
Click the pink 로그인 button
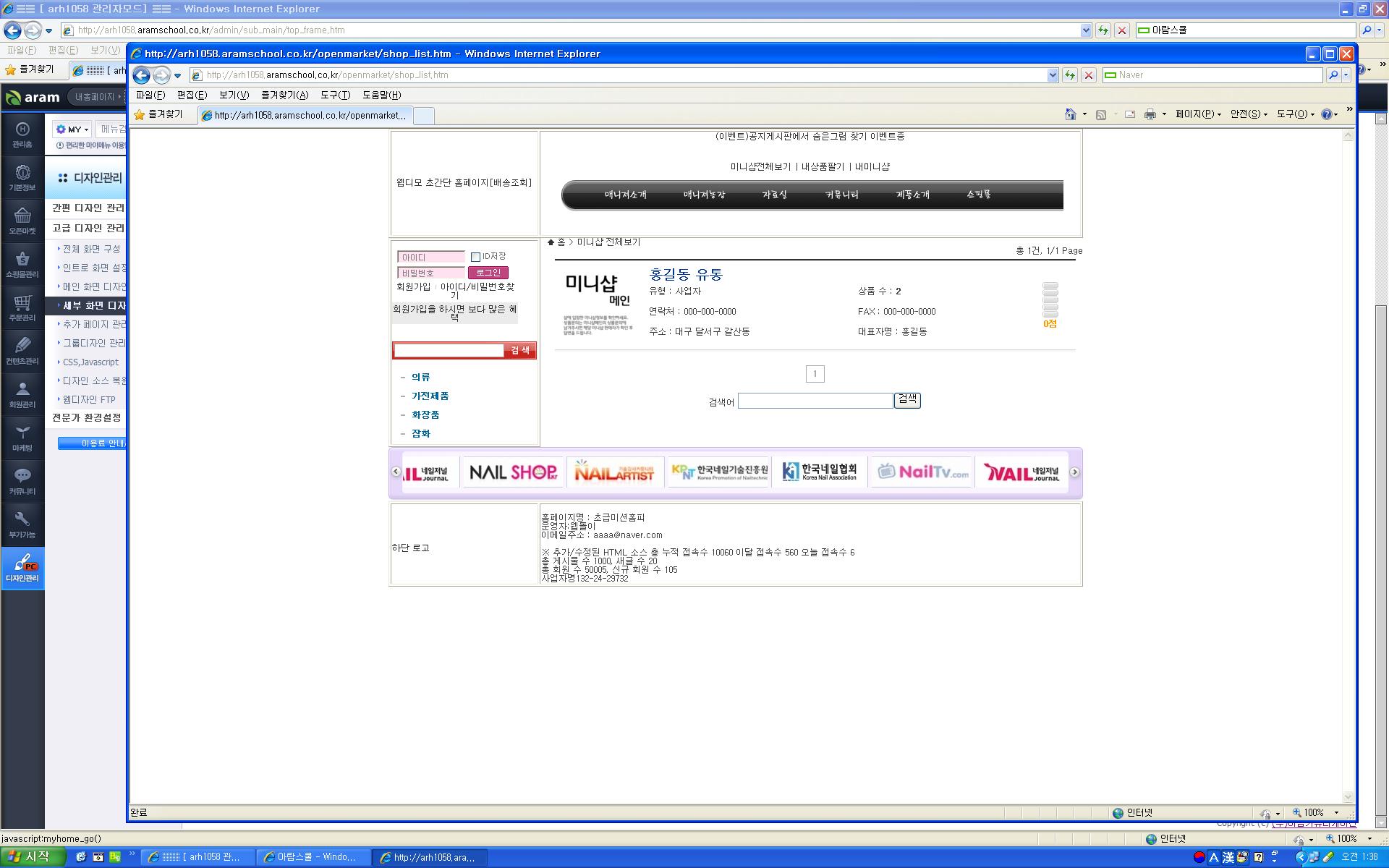click(x=488, y=273)
